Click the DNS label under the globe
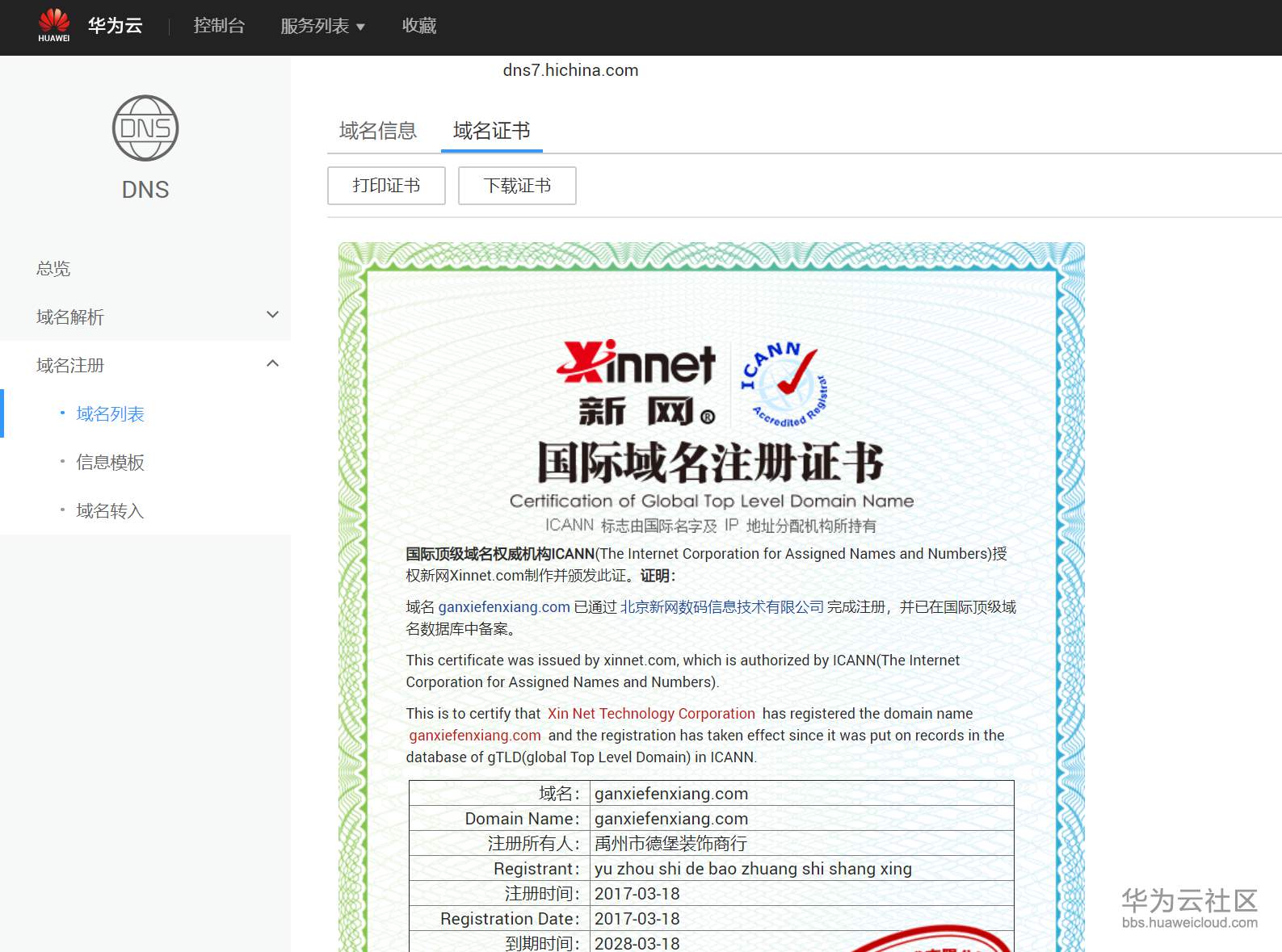The height and width of the screenshot is (952, 1282). [145, 190]
